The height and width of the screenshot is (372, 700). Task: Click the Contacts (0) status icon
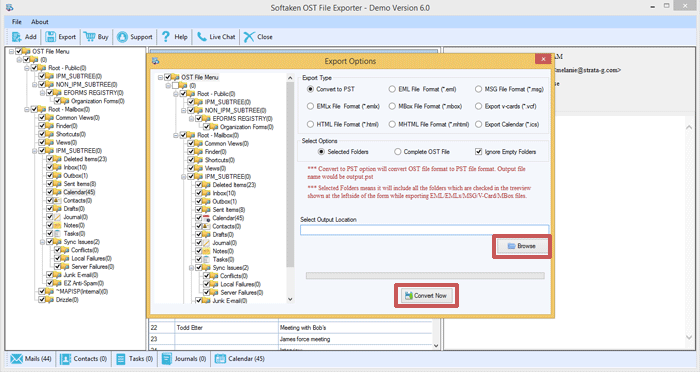(65, 359)
